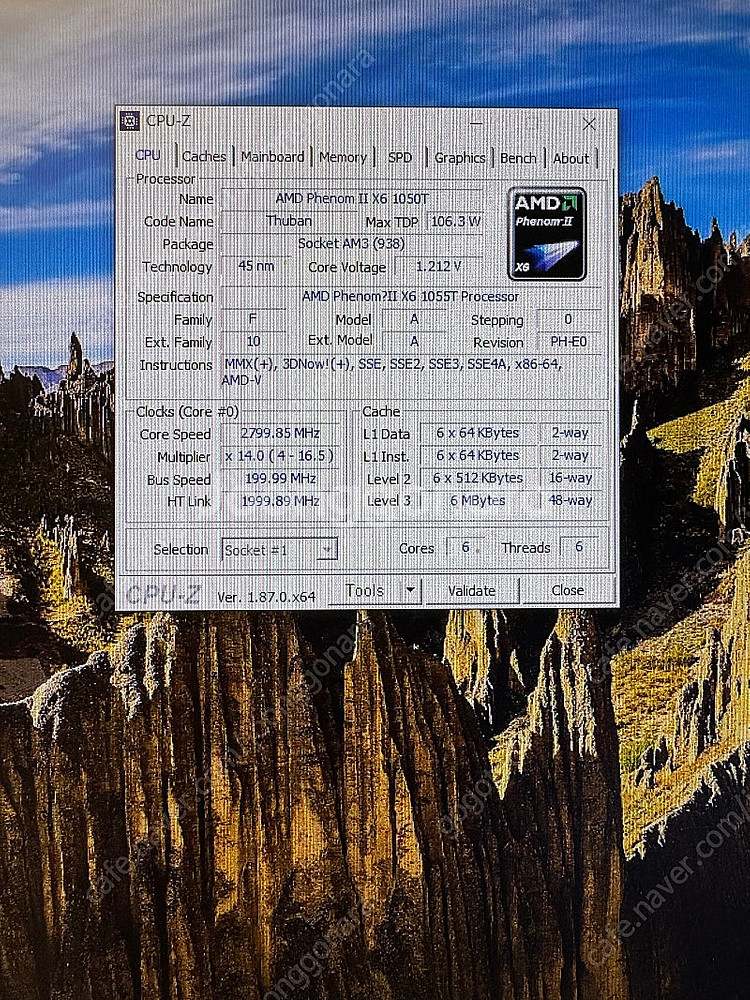
Task: Click the Multiplier value x 14.0
Action: [x=280, y=456]
